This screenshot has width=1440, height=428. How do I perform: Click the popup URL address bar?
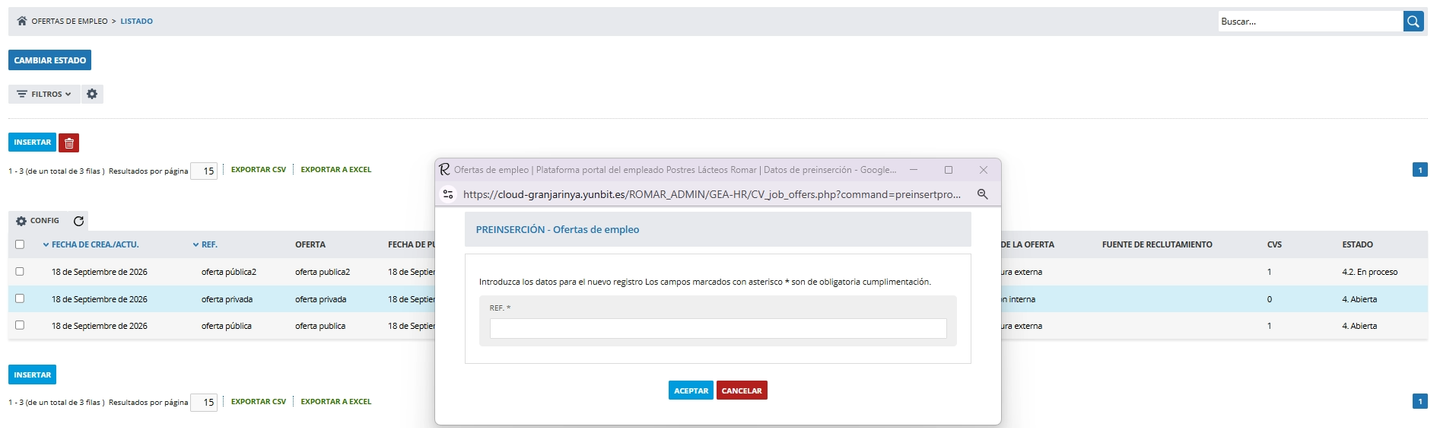click(x=712, y=194)
